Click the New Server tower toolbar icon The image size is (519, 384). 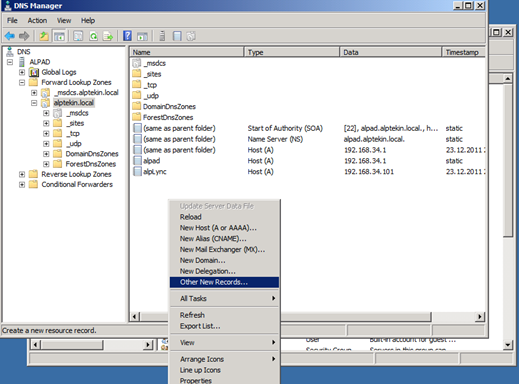(x=162, y=36)
